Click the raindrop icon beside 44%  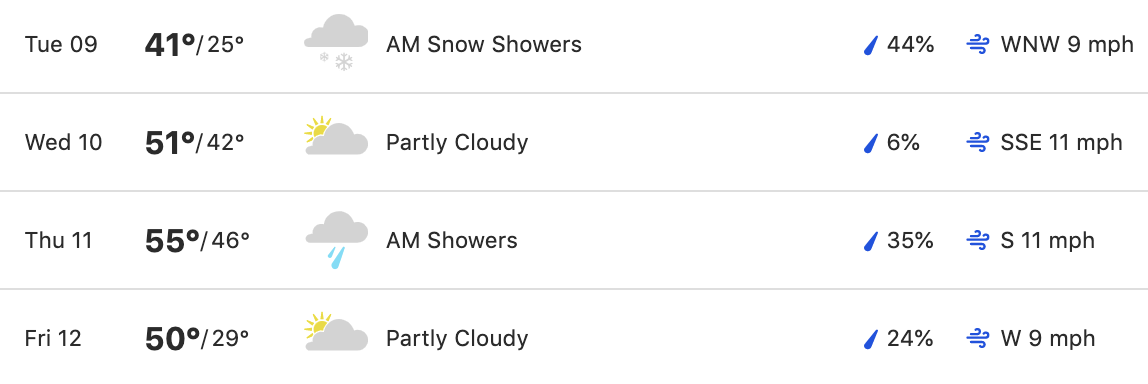coord(871,45)
